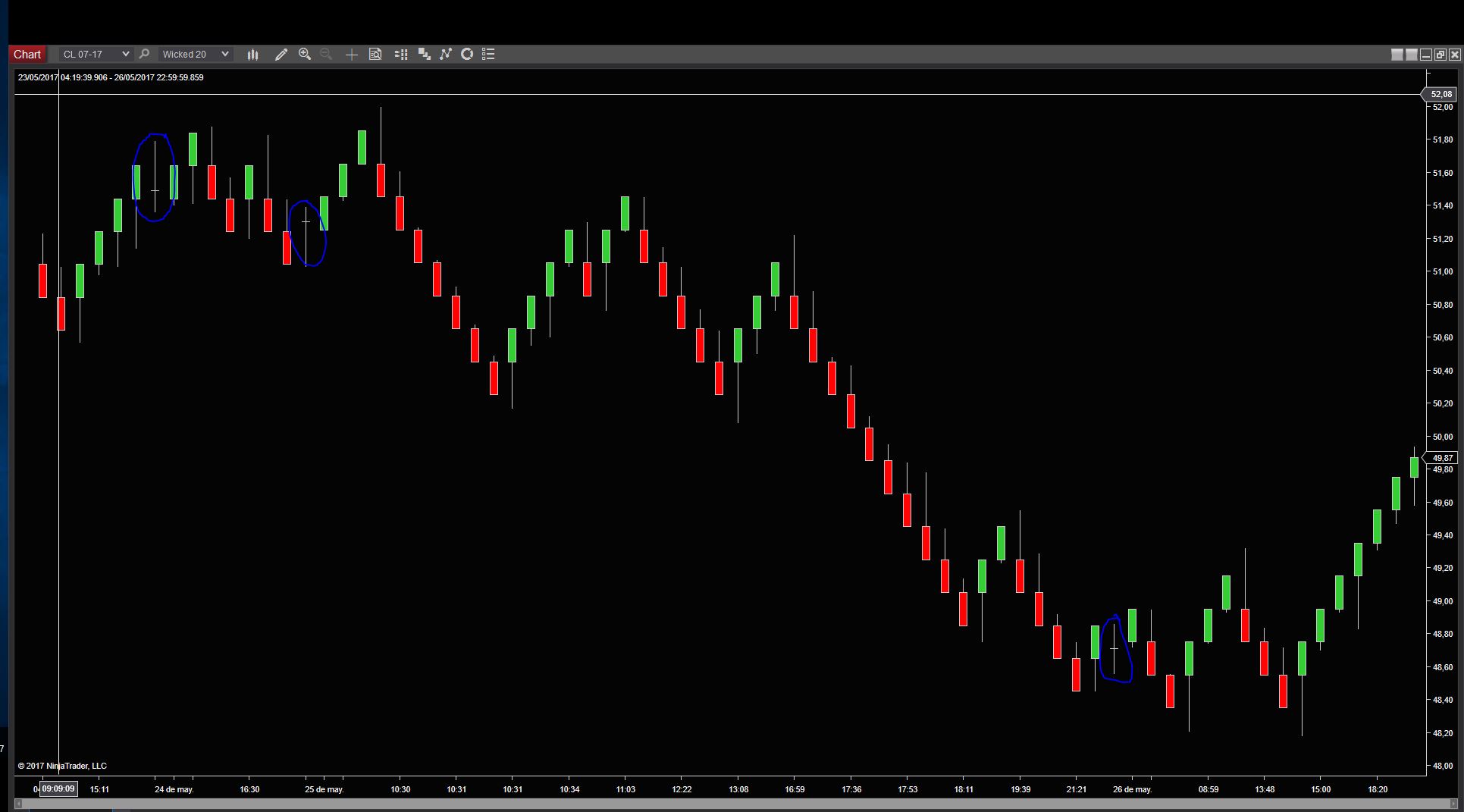Click the 18:11 time label
Screen dimensions: 1464x812
[964, 789]
